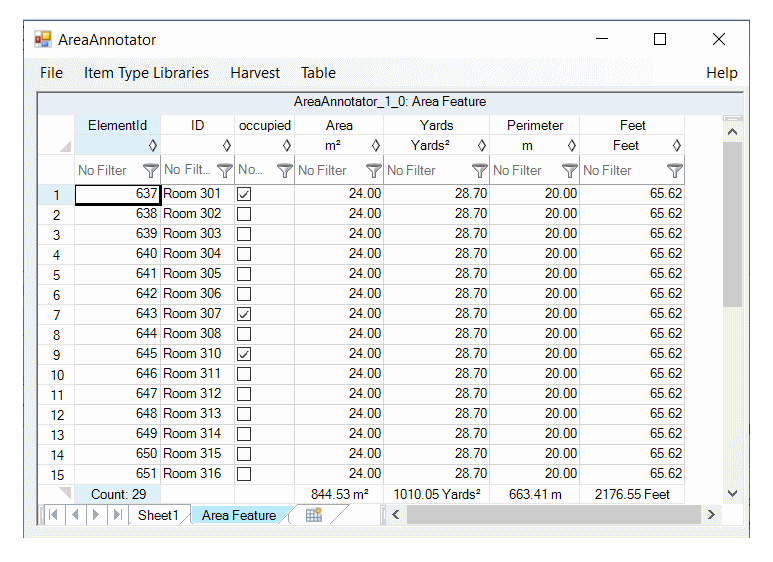Open the Perimeter m unit selector diamond
The image size is (773, 562).
click(571, 145)
